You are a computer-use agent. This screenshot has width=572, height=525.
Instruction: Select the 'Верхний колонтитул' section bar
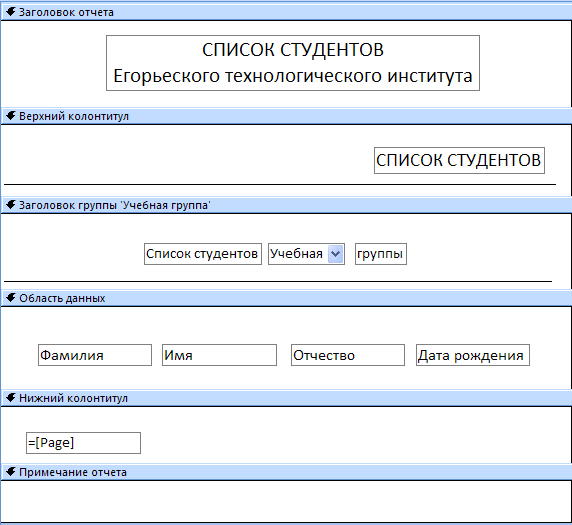point(286,116)
